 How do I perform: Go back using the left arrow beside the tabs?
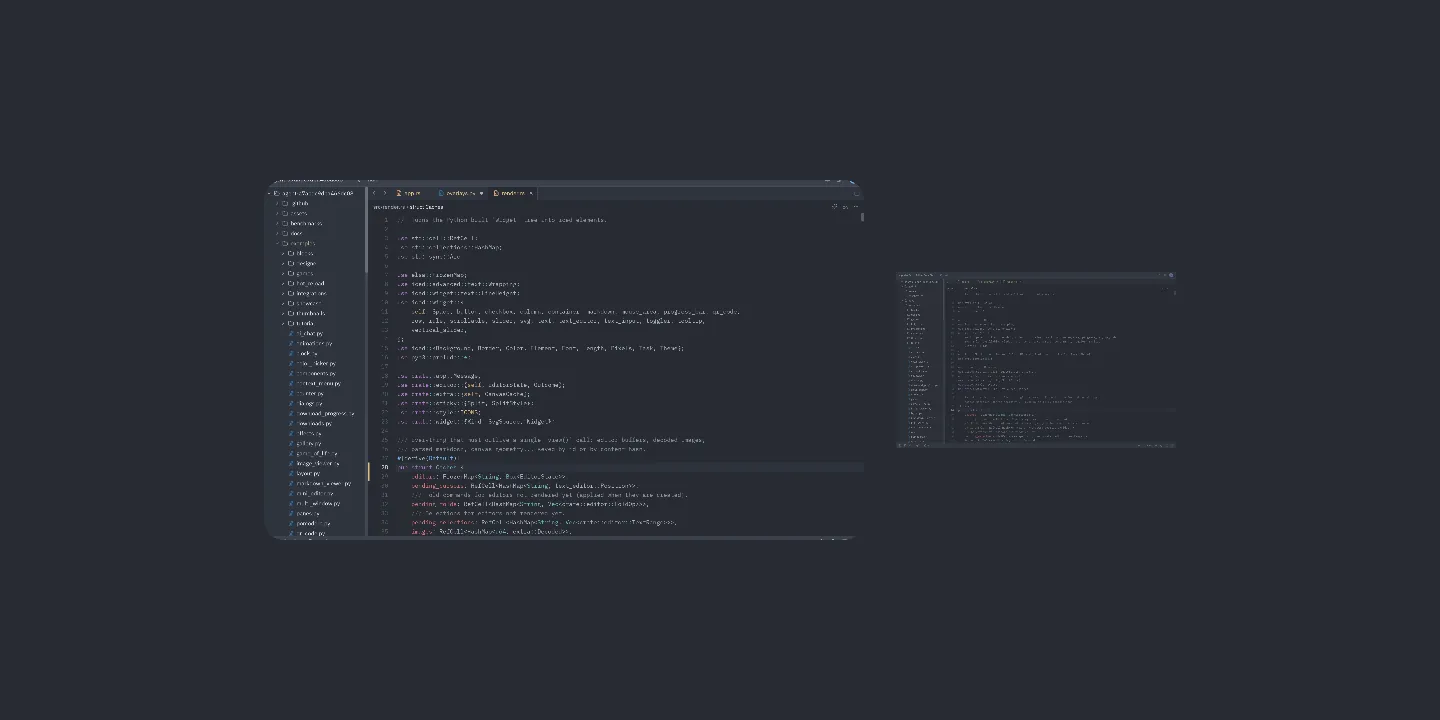pyautogui.click(x=374, y=193)
